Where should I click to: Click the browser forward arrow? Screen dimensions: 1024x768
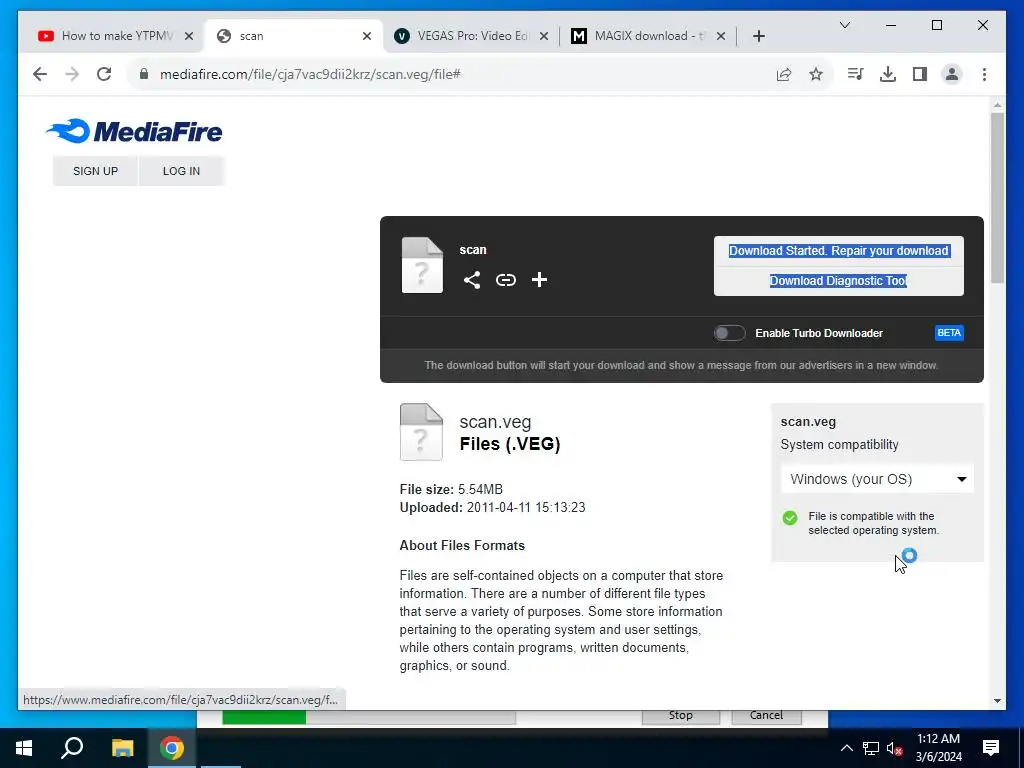tap(72, 74)
